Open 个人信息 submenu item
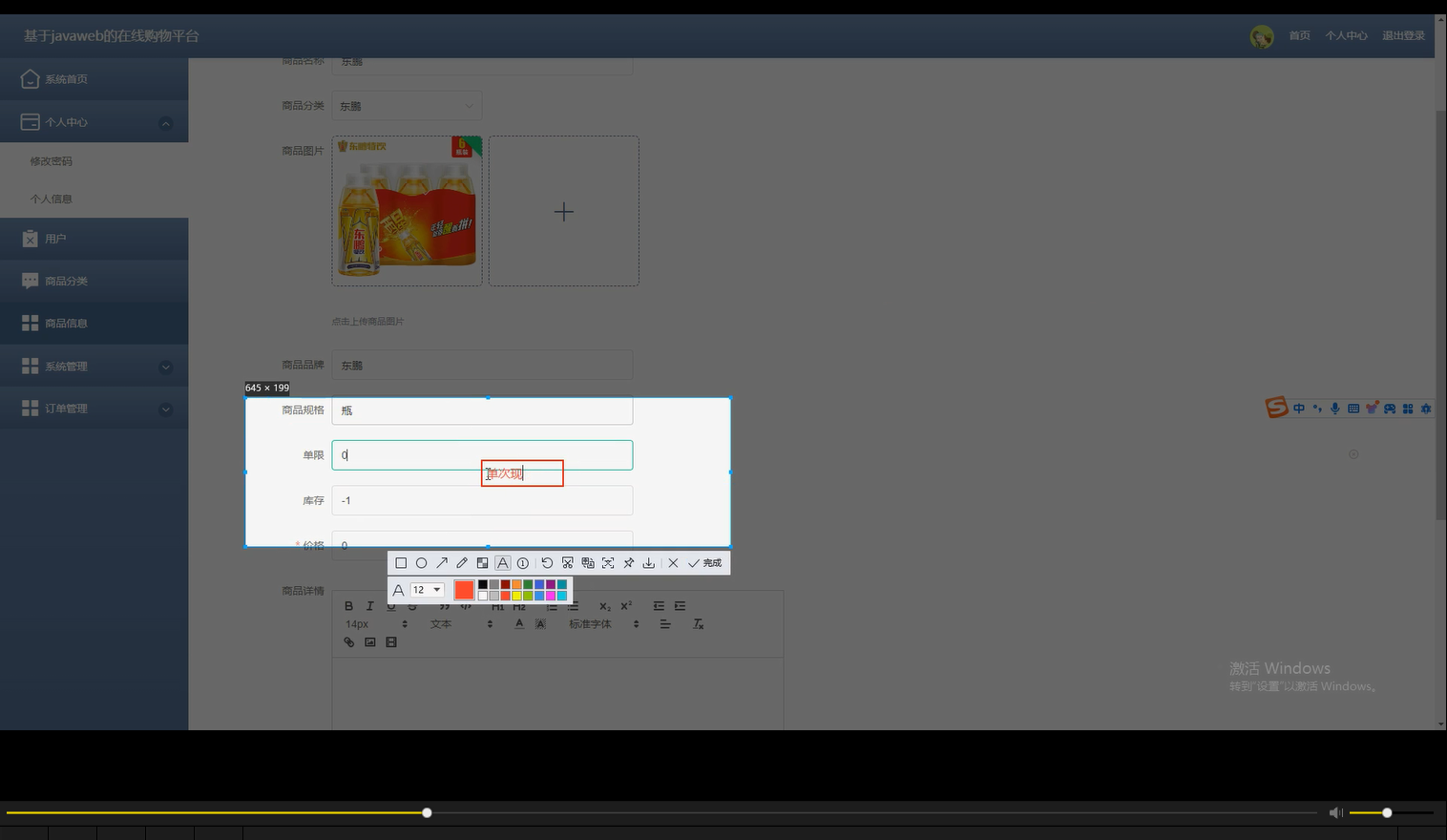The width and height of the screenshot is (1447, 840). coord(52,199)
